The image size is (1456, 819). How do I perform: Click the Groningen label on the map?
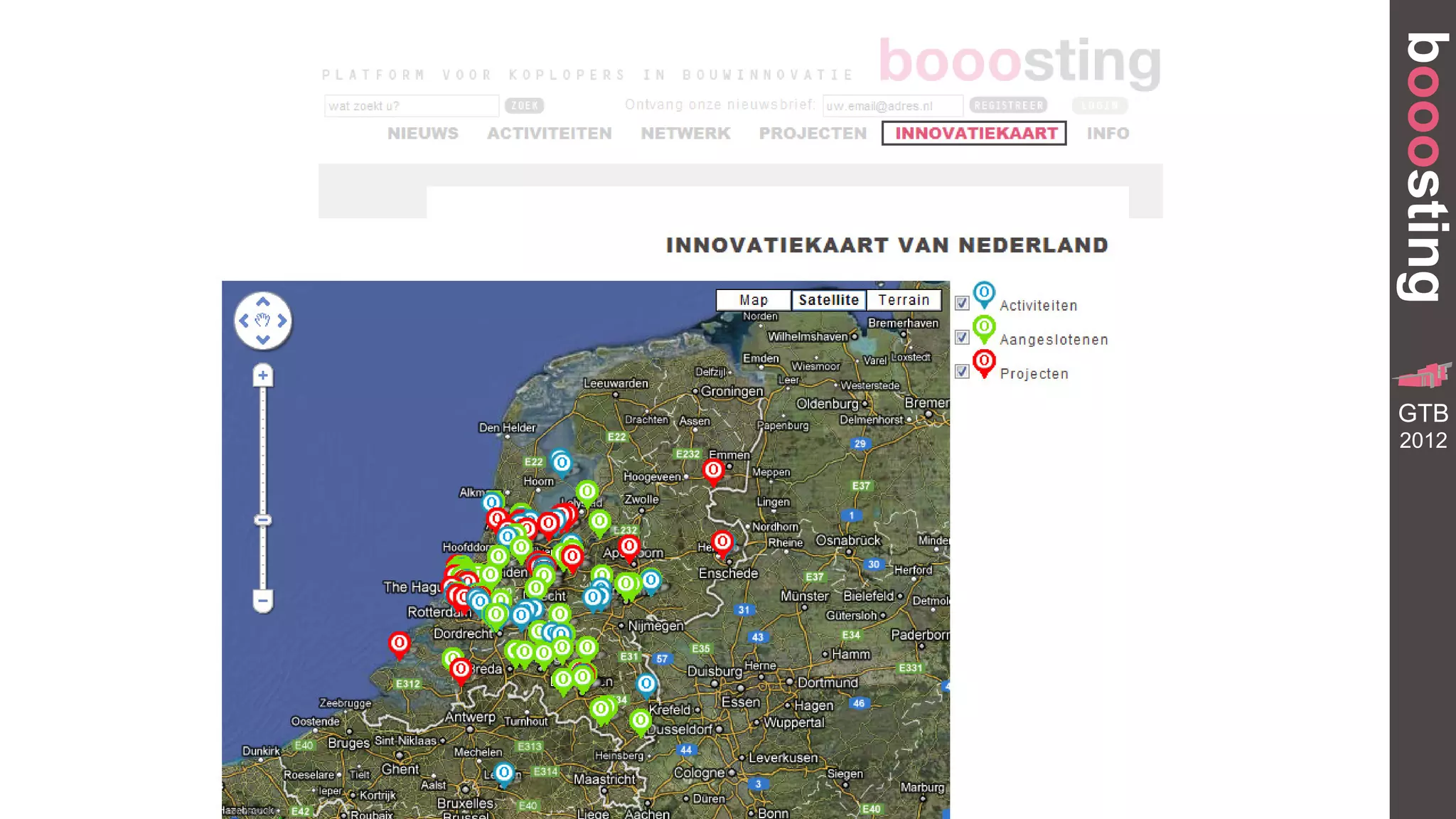pos(732,391)
